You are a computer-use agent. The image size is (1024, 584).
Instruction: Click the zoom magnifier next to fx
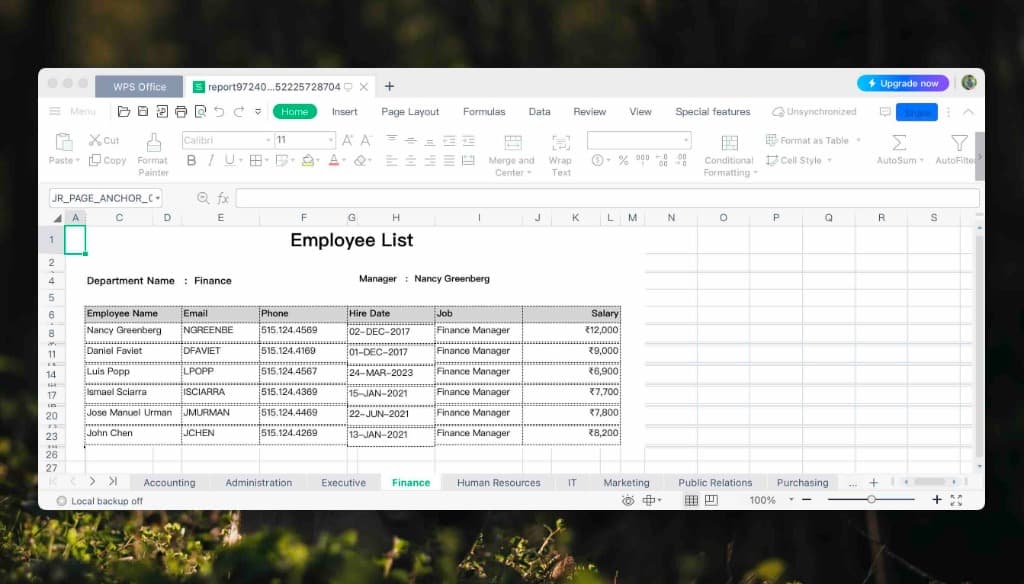coord(203,198)
